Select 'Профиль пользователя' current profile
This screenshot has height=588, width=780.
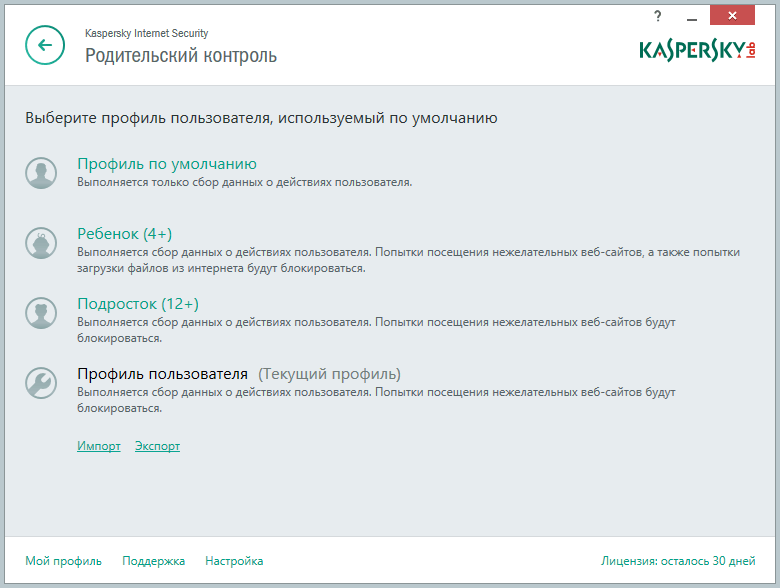pyautogui.click(x=162, y=374)
